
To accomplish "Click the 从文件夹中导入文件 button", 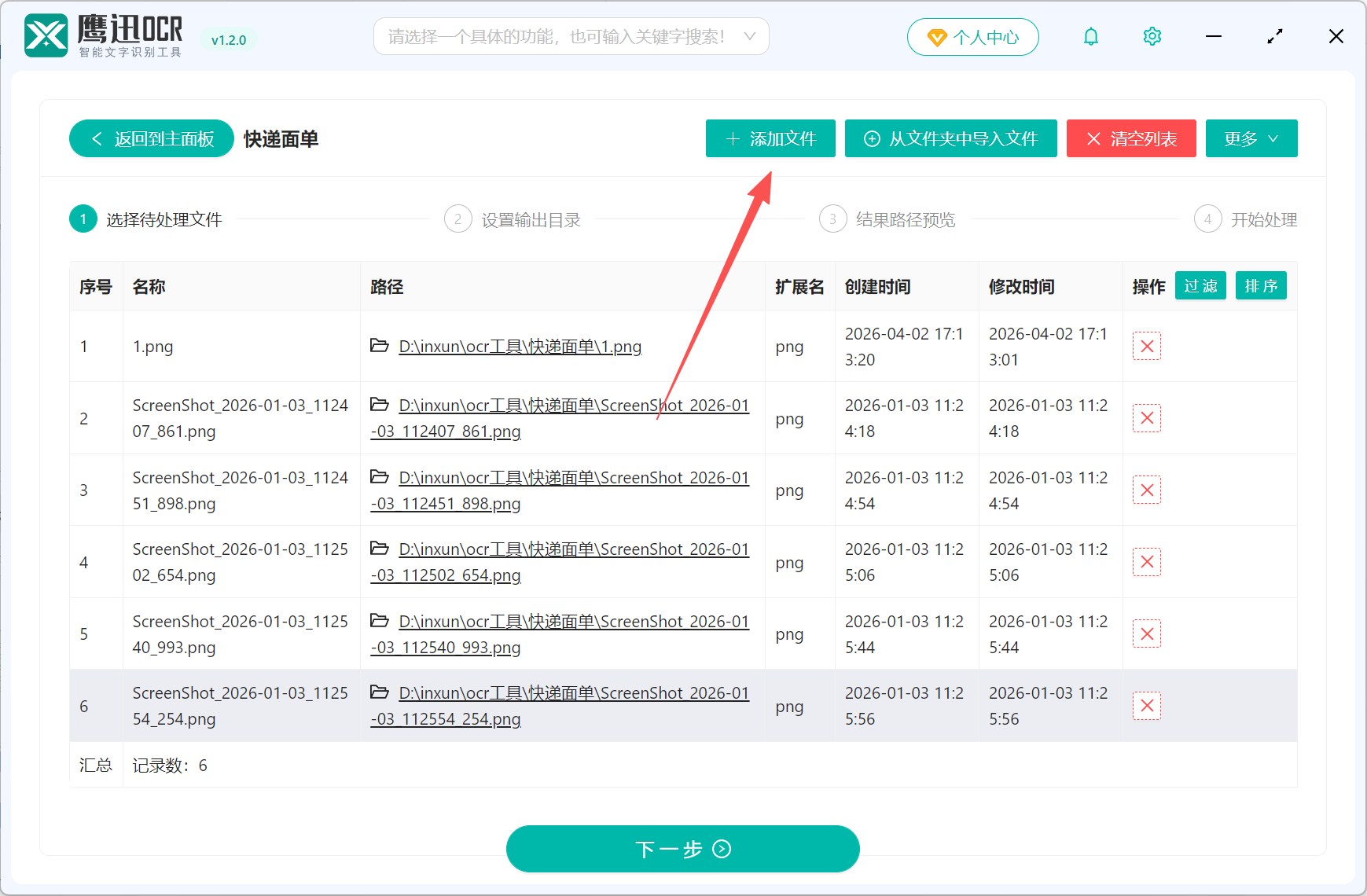I will 950,138.
